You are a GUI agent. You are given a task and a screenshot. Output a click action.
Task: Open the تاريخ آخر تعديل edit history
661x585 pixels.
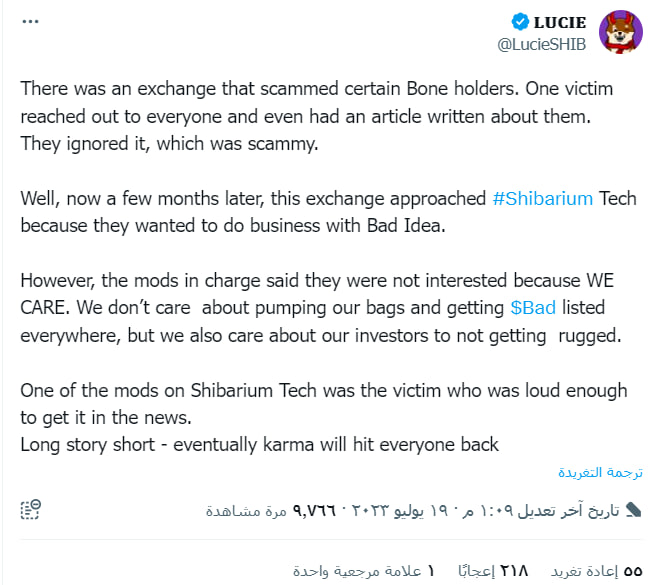(x=568, y=510)
